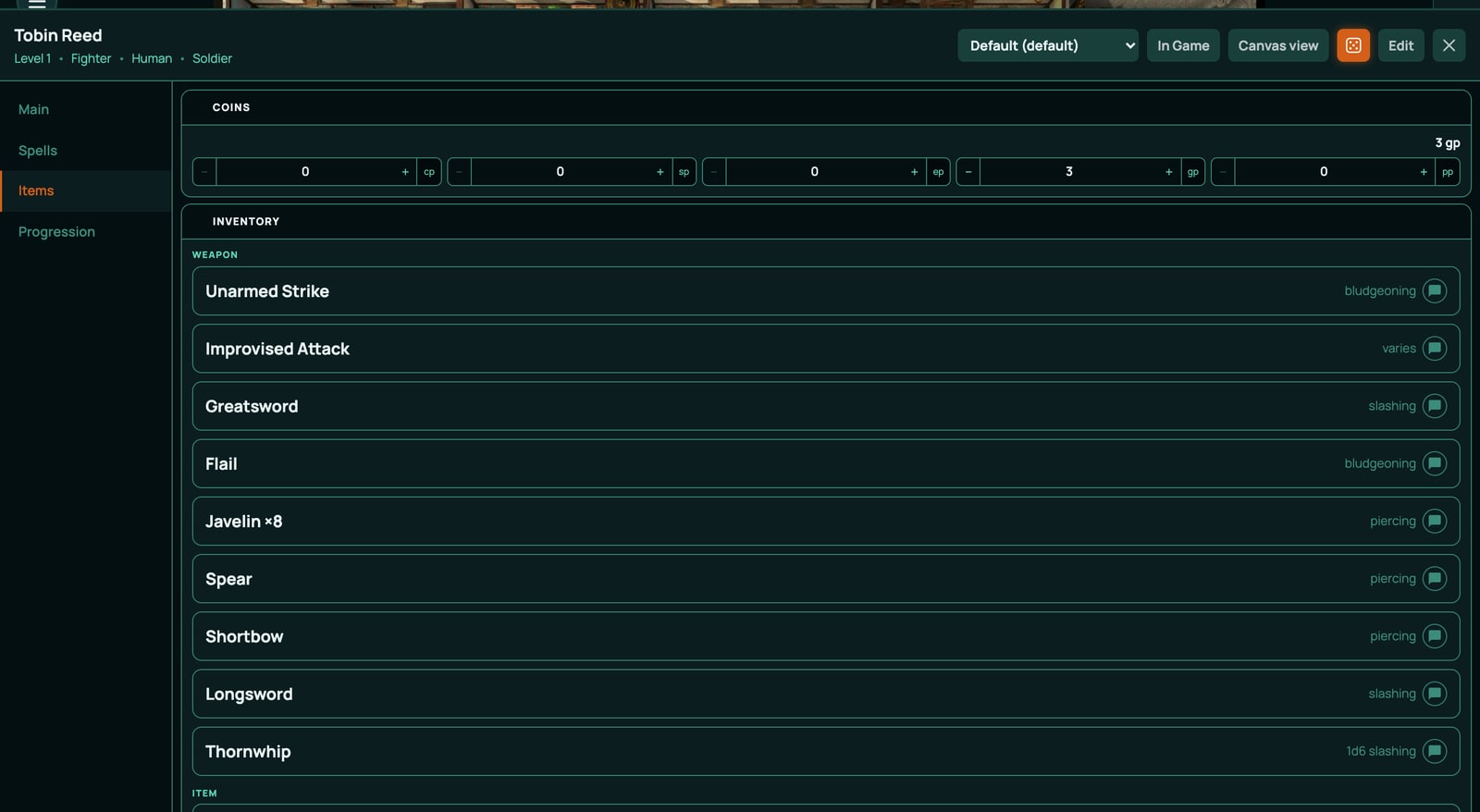Open the Thornwhip weapon entry
This screenshot has height=812, width=1480.
point(826,751)
